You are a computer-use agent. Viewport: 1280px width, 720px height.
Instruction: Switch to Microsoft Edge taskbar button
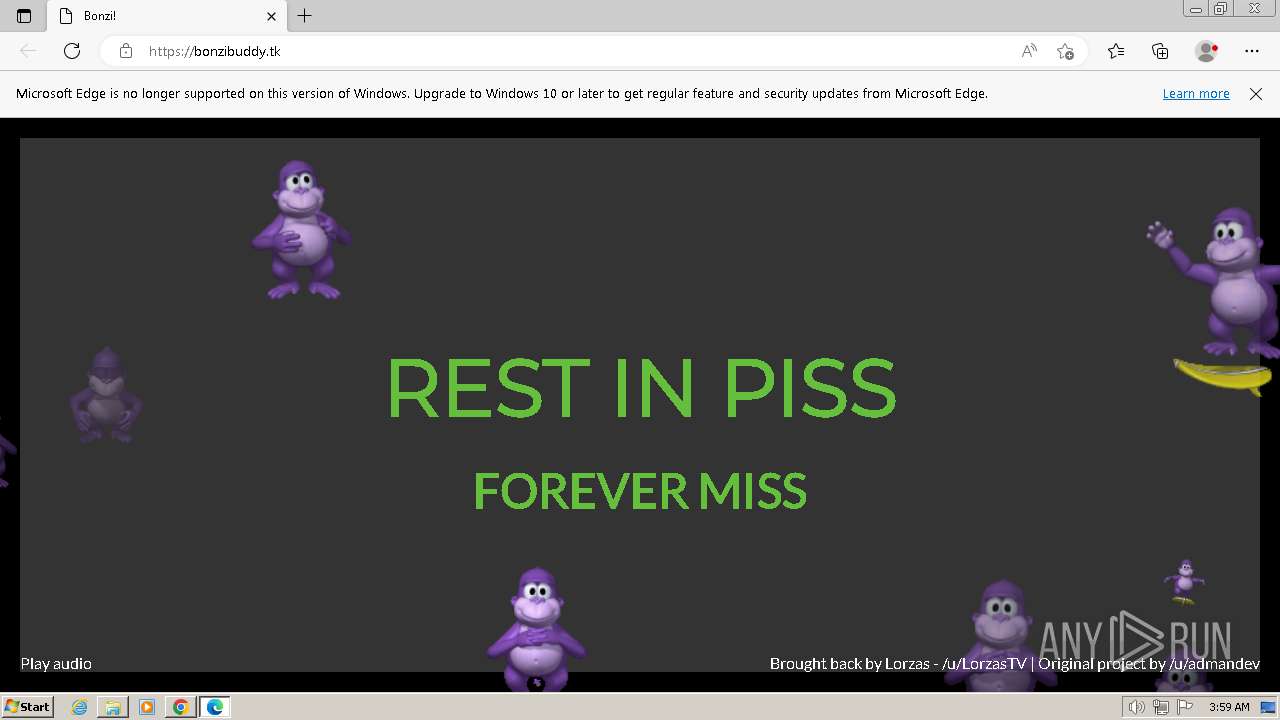click(214, 707)
